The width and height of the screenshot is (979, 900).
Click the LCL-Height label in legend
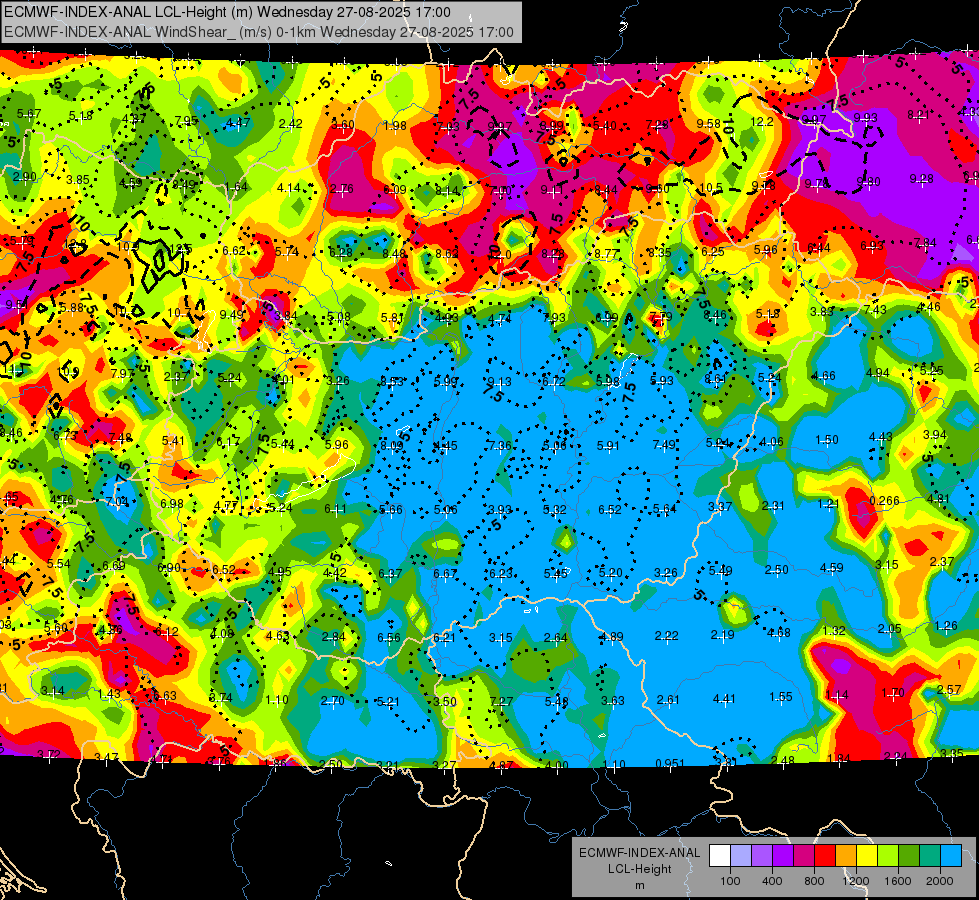click(639, 869)
